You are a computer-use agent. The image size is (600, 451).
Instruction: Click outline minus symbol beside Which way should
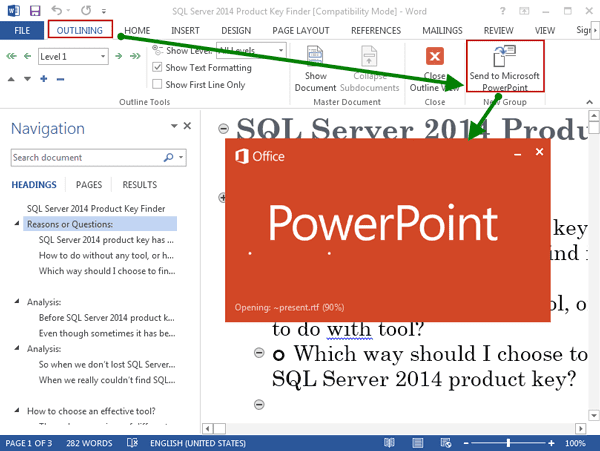[259, 352]
